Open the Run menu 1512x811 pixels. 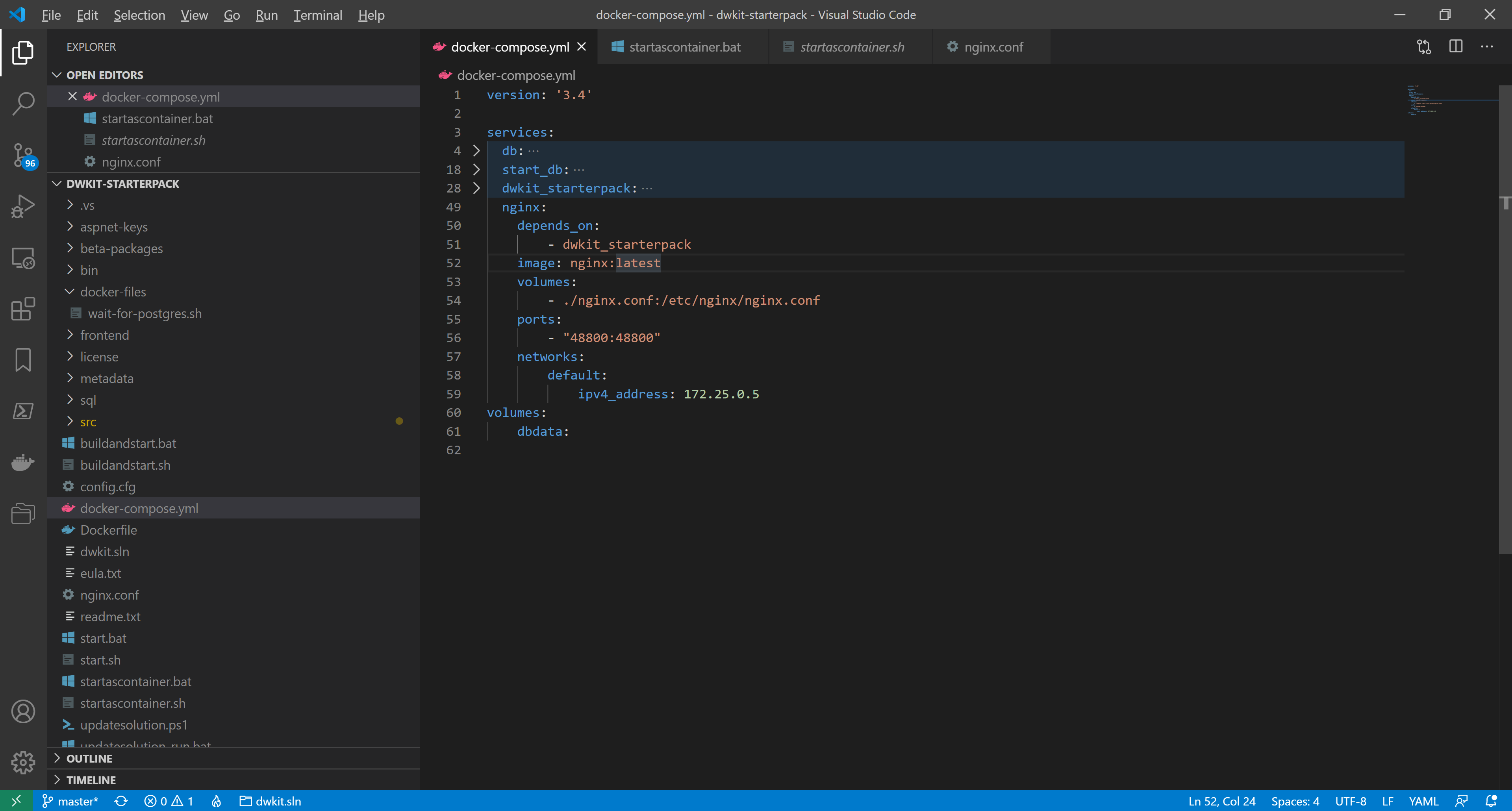point(267,15)
